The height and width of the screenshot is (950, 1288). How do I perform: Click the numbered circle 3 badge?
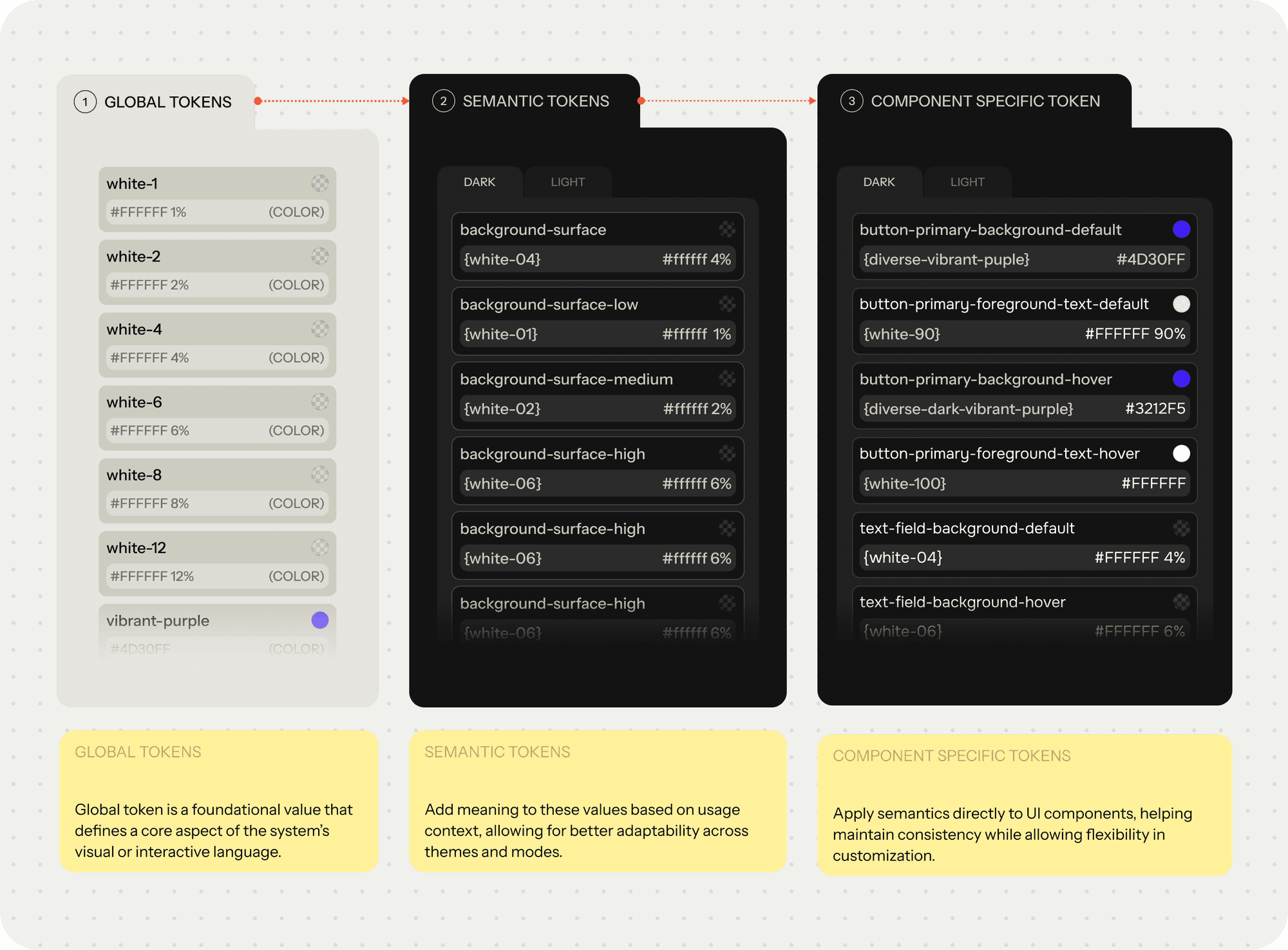[851, 101]
